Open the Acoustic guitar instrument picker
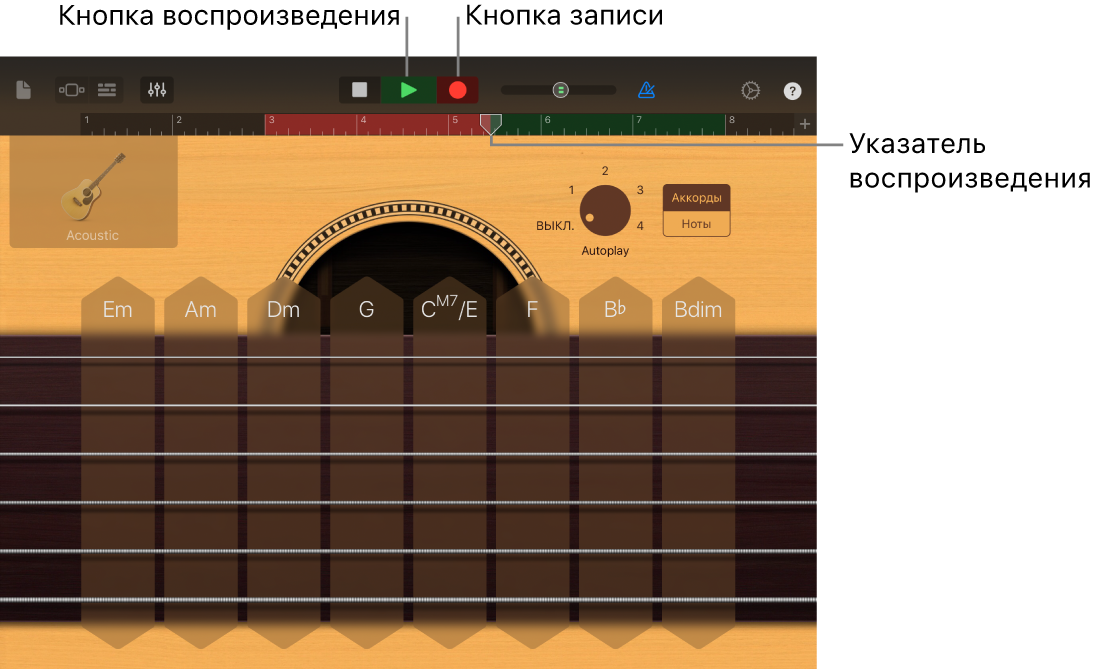The height and width of the screenshot is (670, 1096). click(93, 193)
